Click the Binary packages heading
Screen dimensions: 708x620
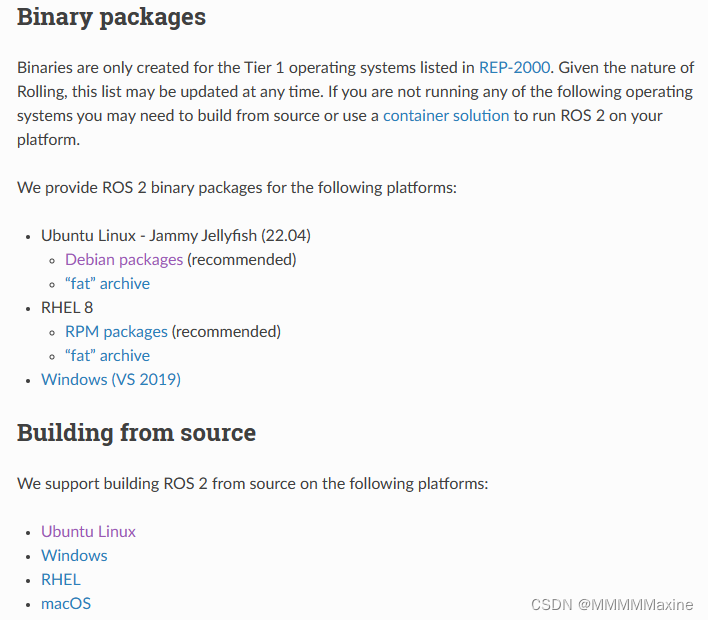(x=111, y=17)
